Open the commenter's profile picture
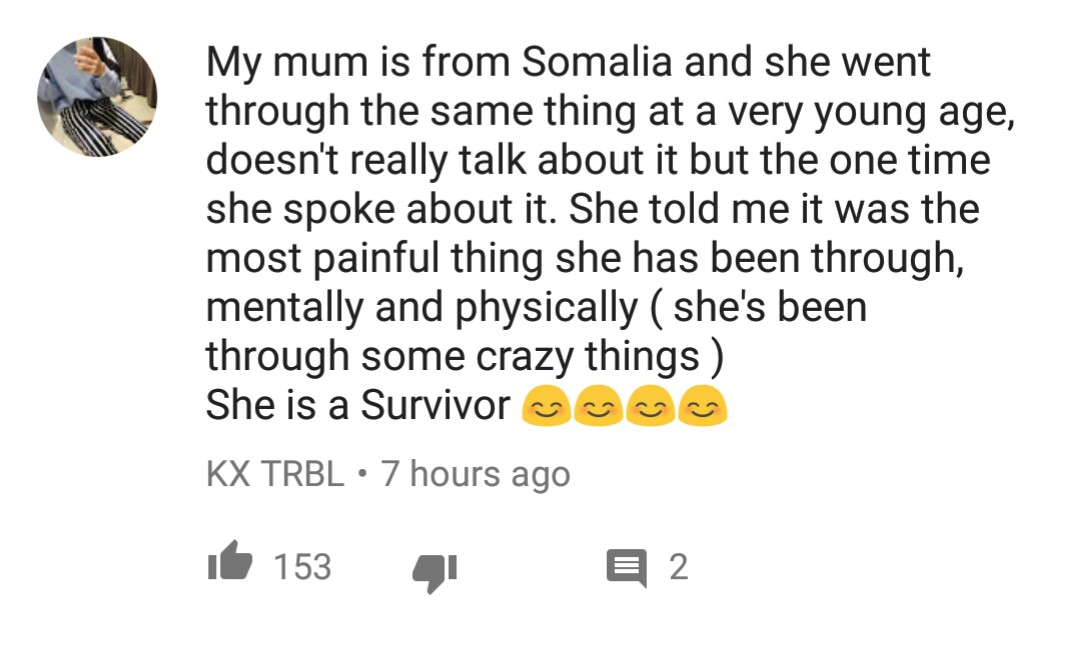Image resolution: width=1070 pixels, height=656 pixels. coord(97,97)
